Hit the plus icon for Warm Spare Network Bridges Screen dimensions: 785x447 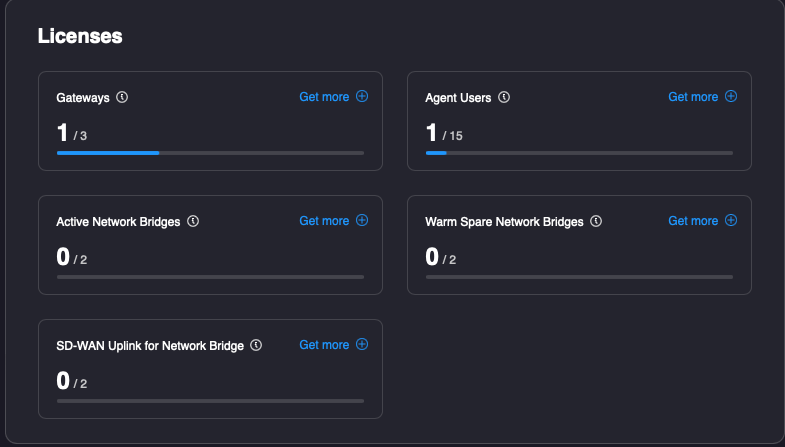(x=731, y=221)
